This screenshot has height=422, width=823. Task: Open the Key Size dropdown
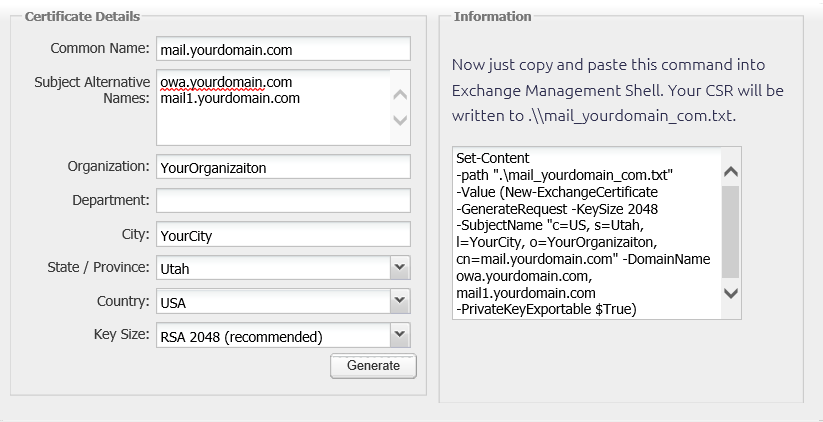pyautogui.click(x=399, y=335)
